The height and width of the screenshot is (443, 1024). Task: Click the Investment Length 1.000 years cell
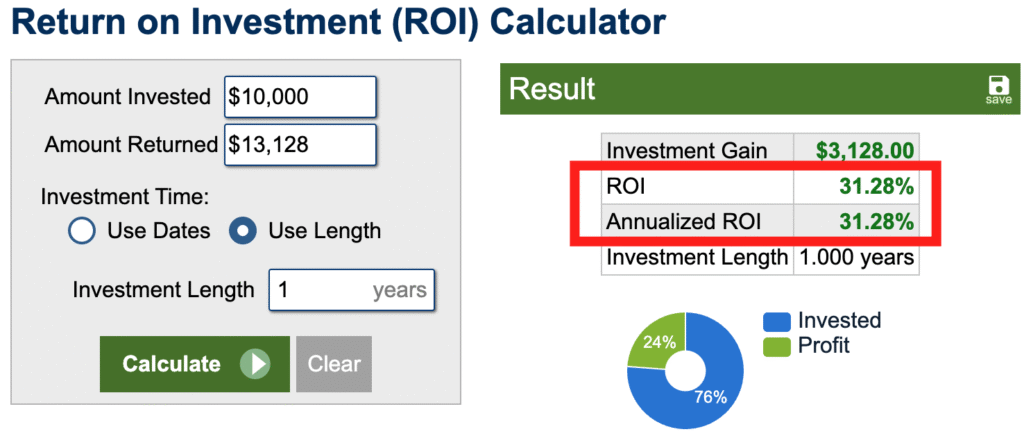(856, 257)
